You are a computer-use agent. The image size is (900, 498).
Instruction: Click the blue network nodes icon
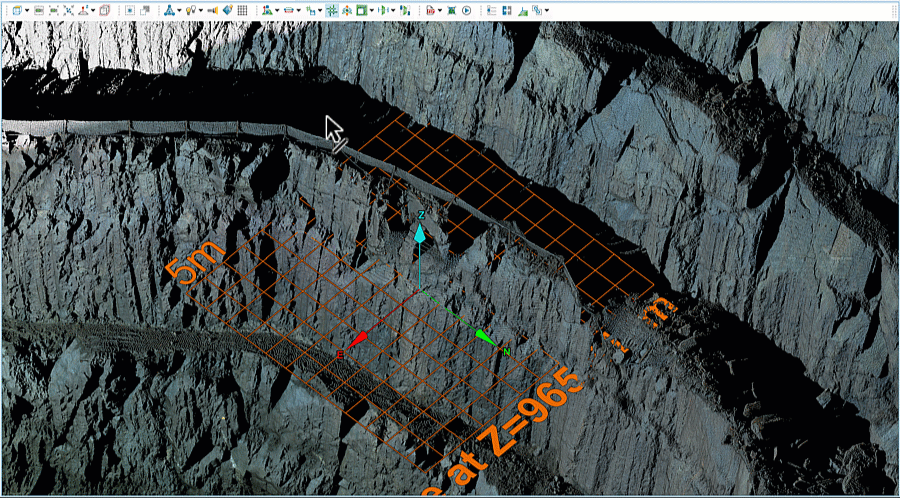click(x=168, y=10)
